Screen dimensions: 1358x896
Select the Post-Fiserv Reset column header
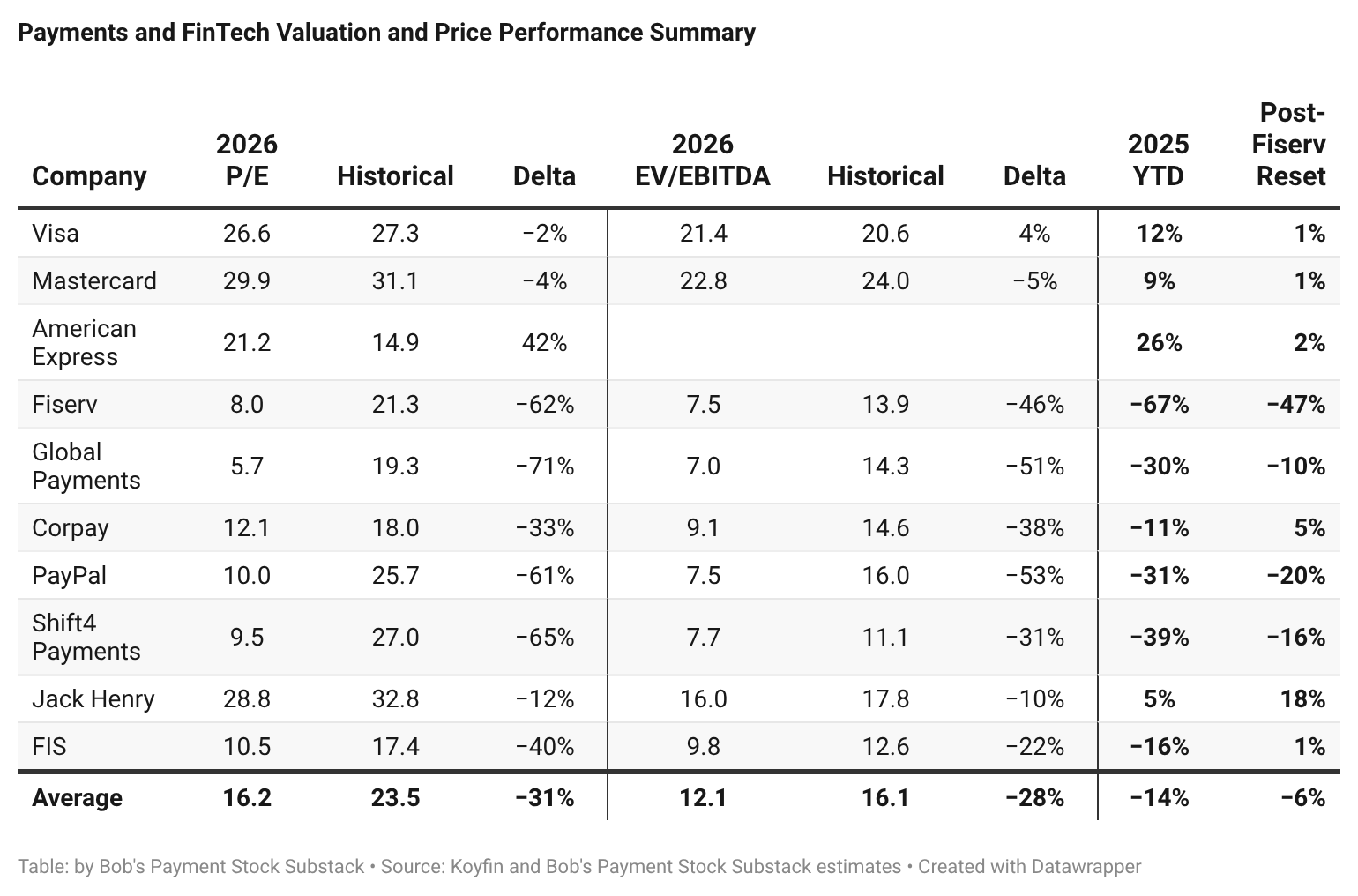(1288, 144)
